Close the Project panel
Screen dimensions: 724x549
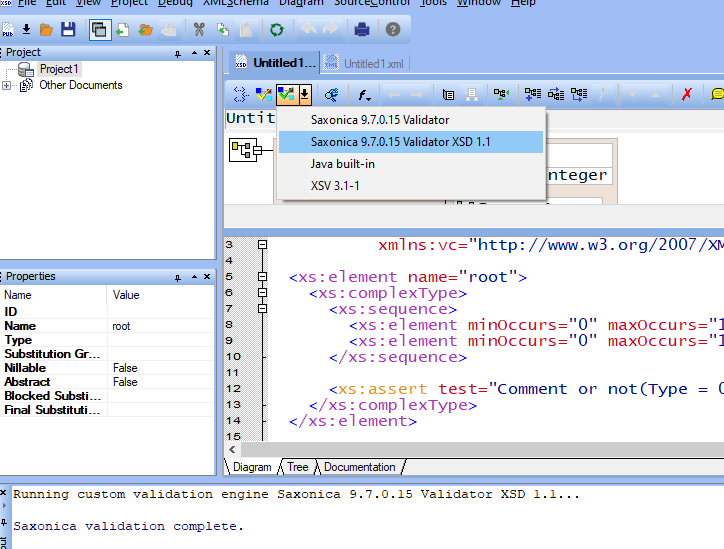point(206,52)
